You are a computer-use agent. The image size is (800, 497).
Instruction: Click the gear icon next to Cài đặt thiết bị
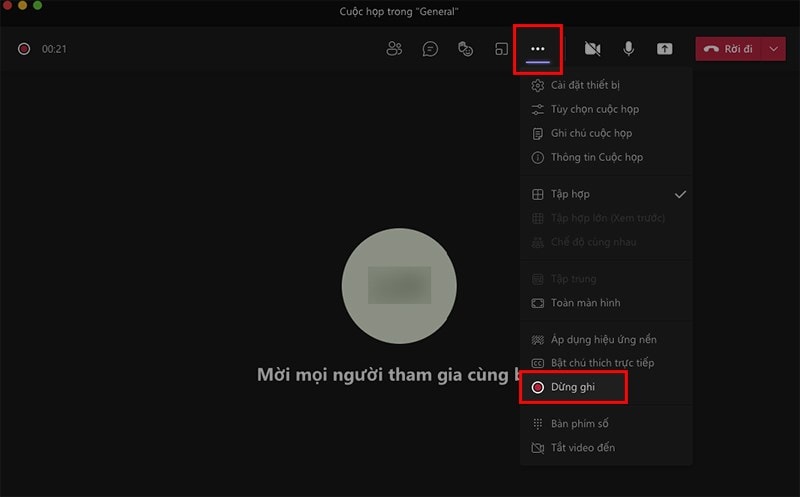537,85
